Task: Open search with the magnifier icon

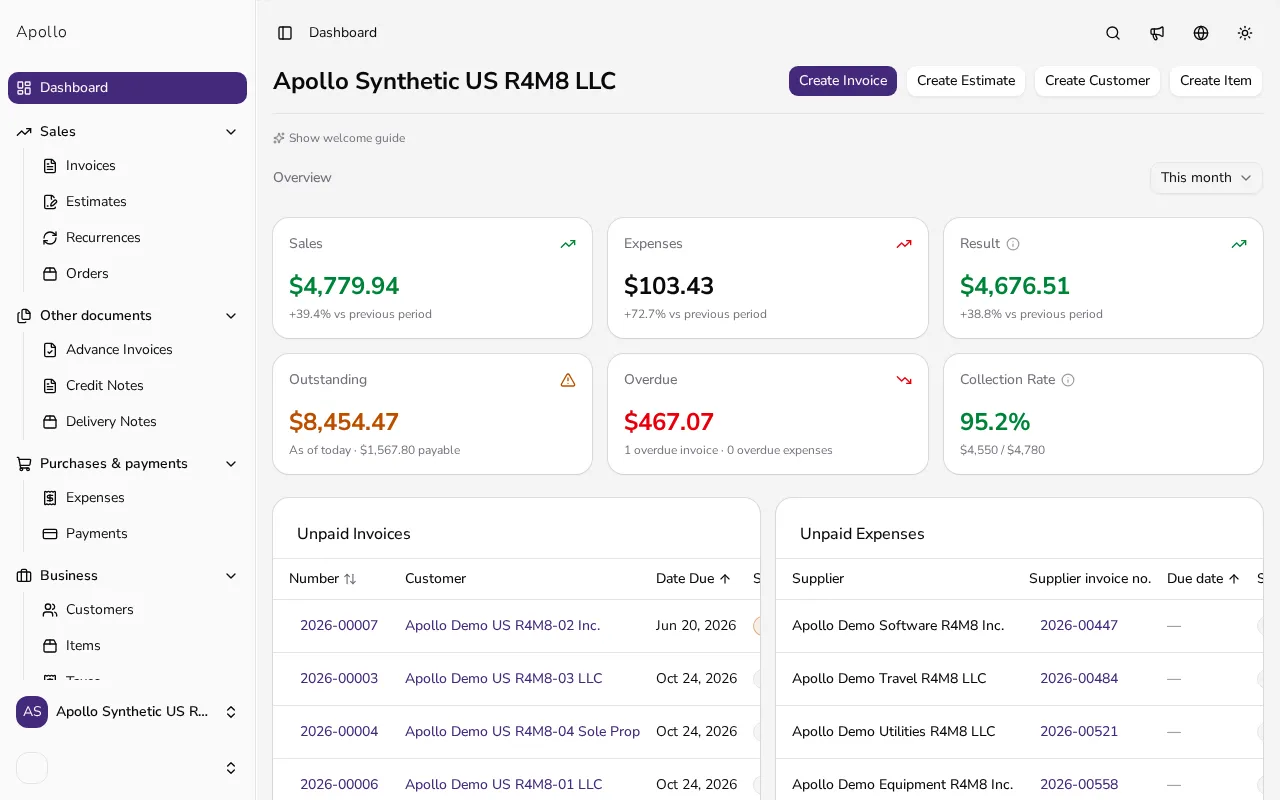Action: click(1113, 33)
